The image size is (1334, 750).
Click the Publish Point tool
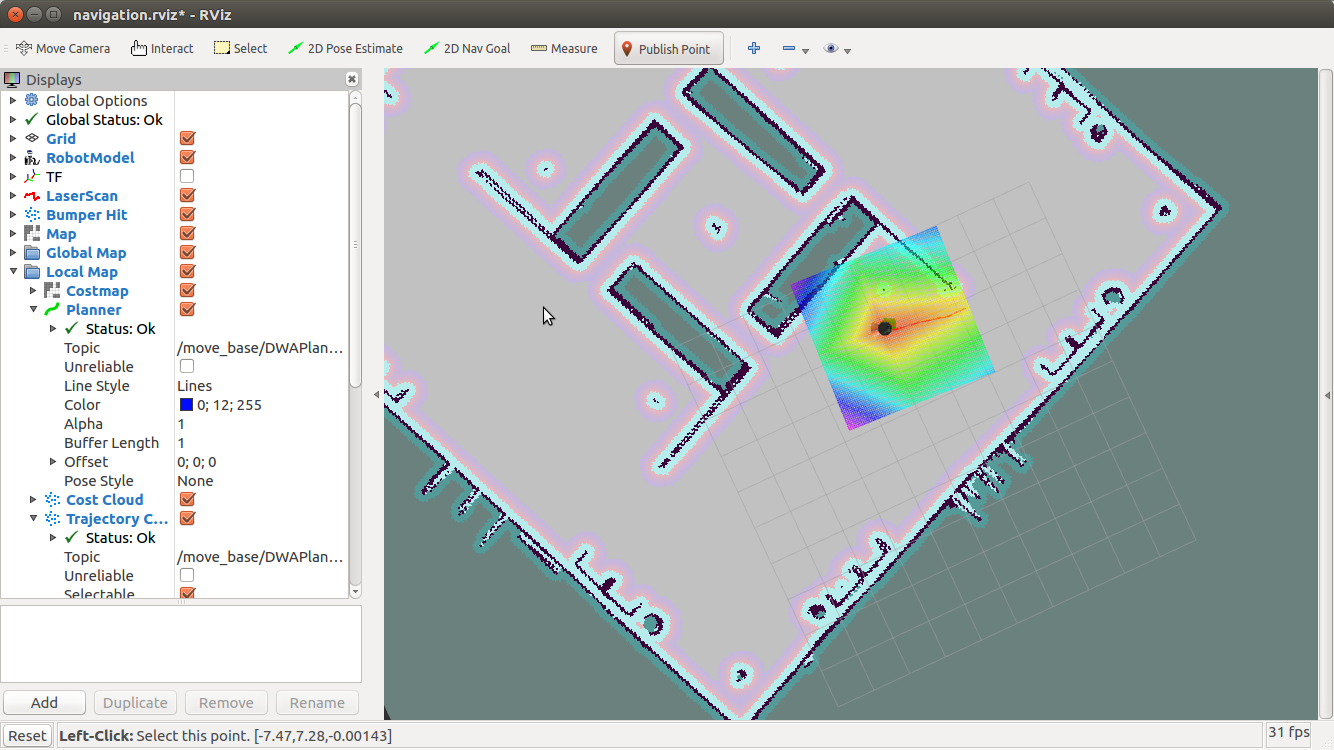pyautogui.click(x=668, y=49)
